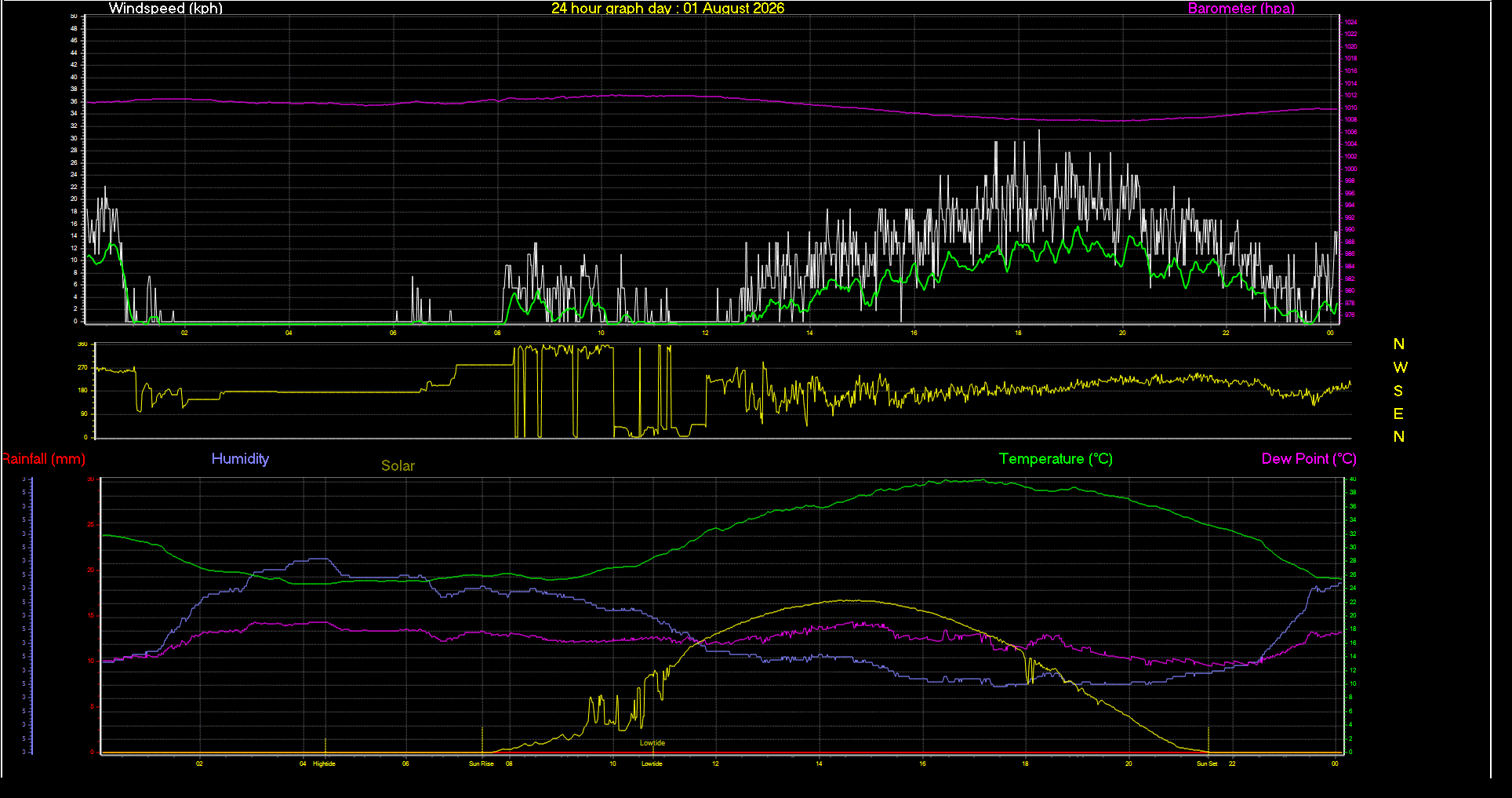
Task: Click hour '12' on the windspeed chart axis
Action: [x=706, y=333]
